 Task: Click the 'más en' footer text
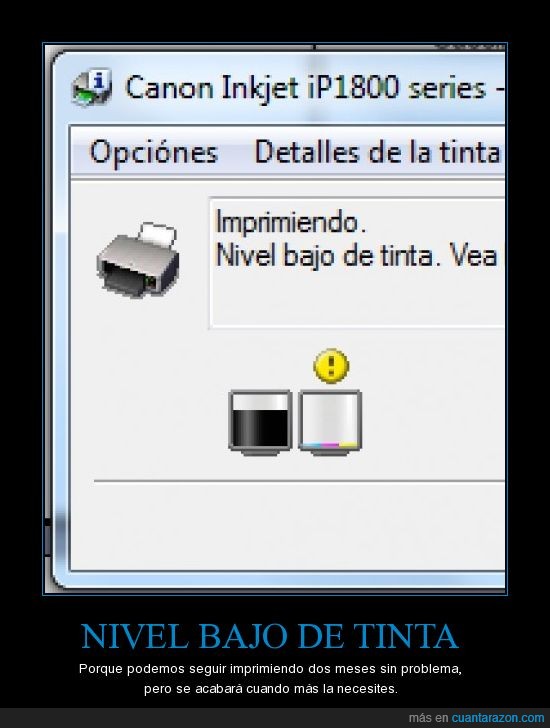428,718
